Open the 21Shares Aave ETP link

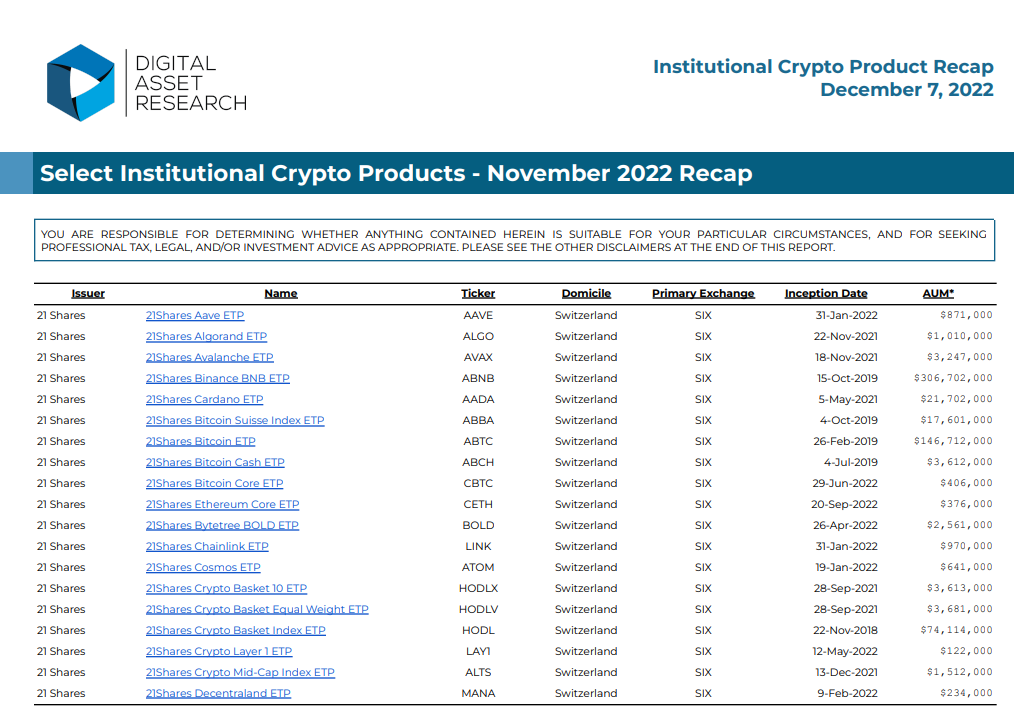[x=195, y=315]
